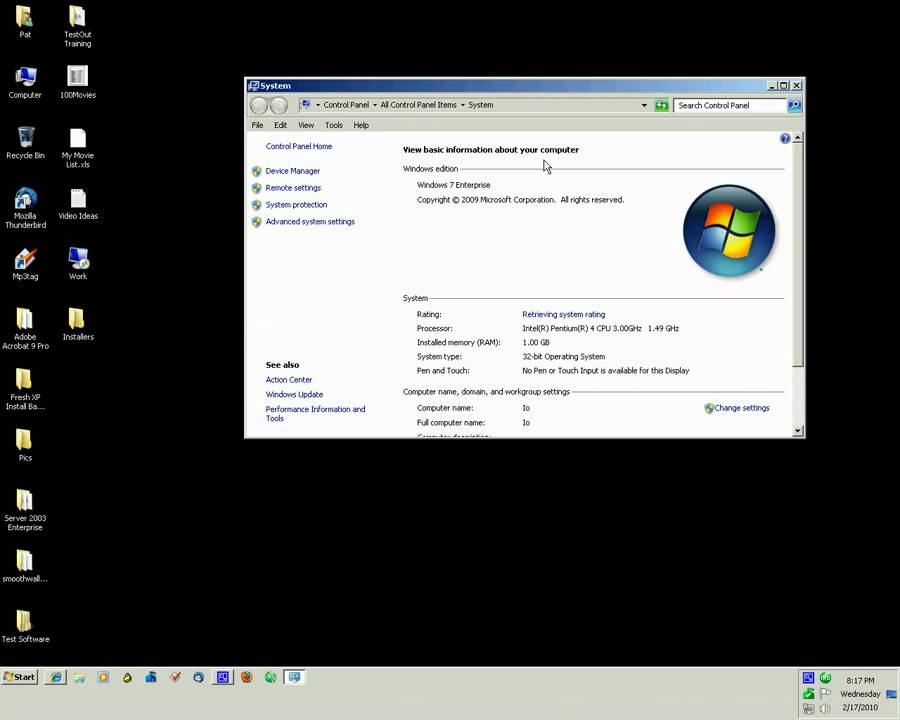Click the blue help question mark icon
This screenshot has width=900, height=720.
tap(785, 138)
